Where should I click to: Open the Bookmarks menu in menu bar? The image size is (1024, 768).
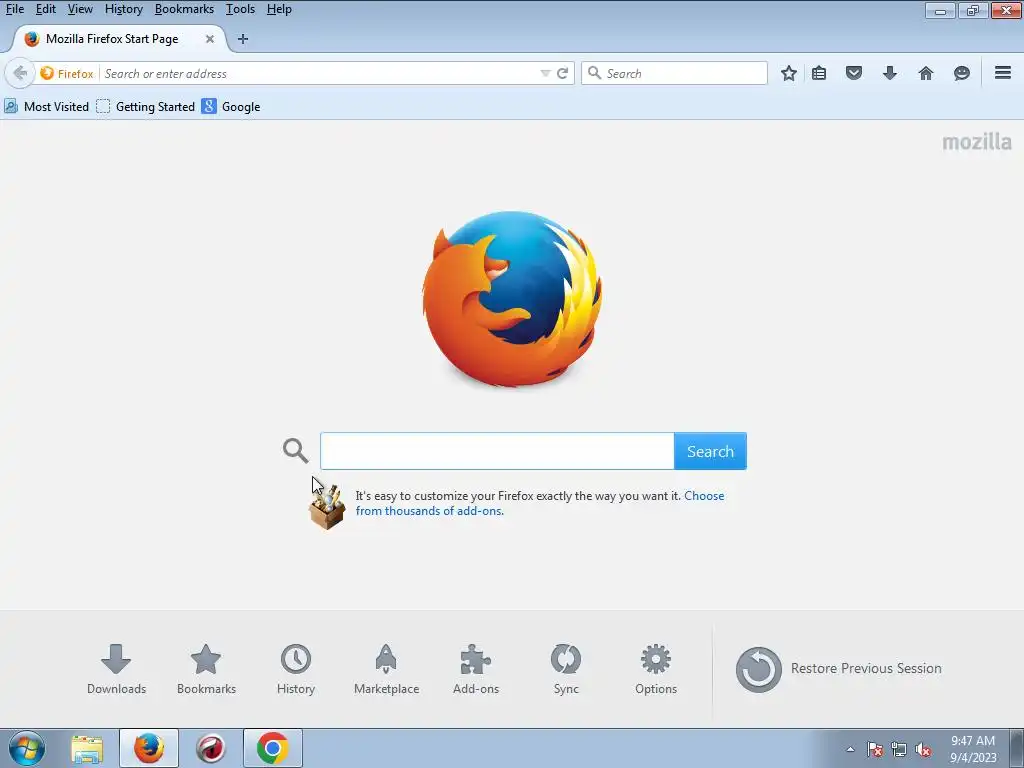[x=184, y=9]
